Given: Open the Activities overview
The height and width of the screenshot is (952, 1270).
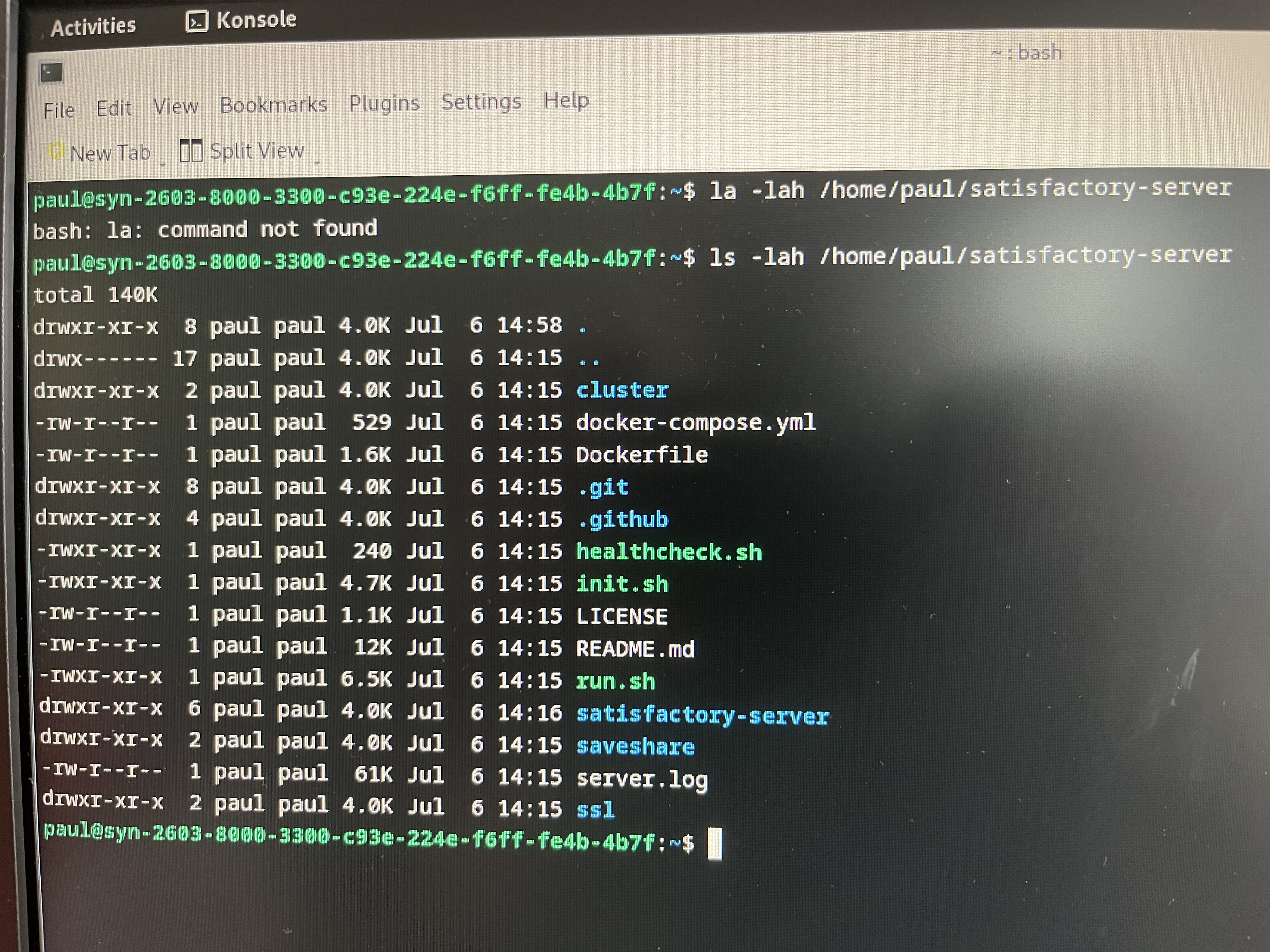Looking at the screenshot, I should pos(93,26).
